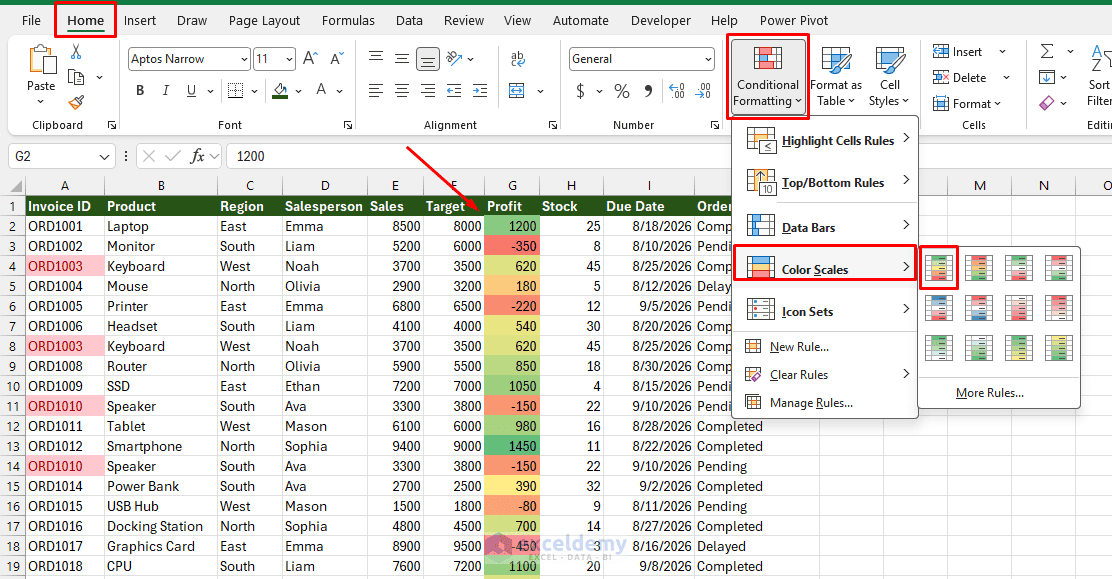Open the Insert cells dropdown arrow
1112x579 pixels.
(1002, 51)
